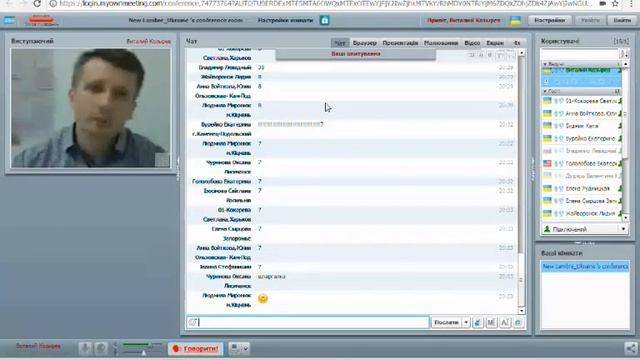
Task: Click the blue room lock icon
Action: point(324,20)
